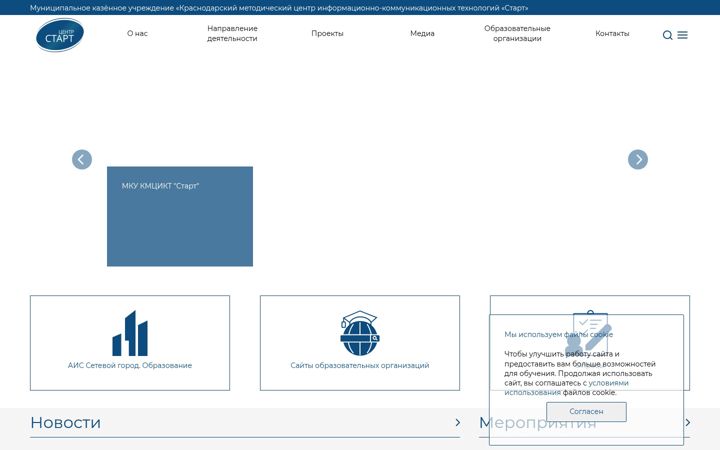This screenshot has height=450, width=720.
Task: Click the globe with graduation cap icon
Action: pyautogui.click(x=360, y=333)
